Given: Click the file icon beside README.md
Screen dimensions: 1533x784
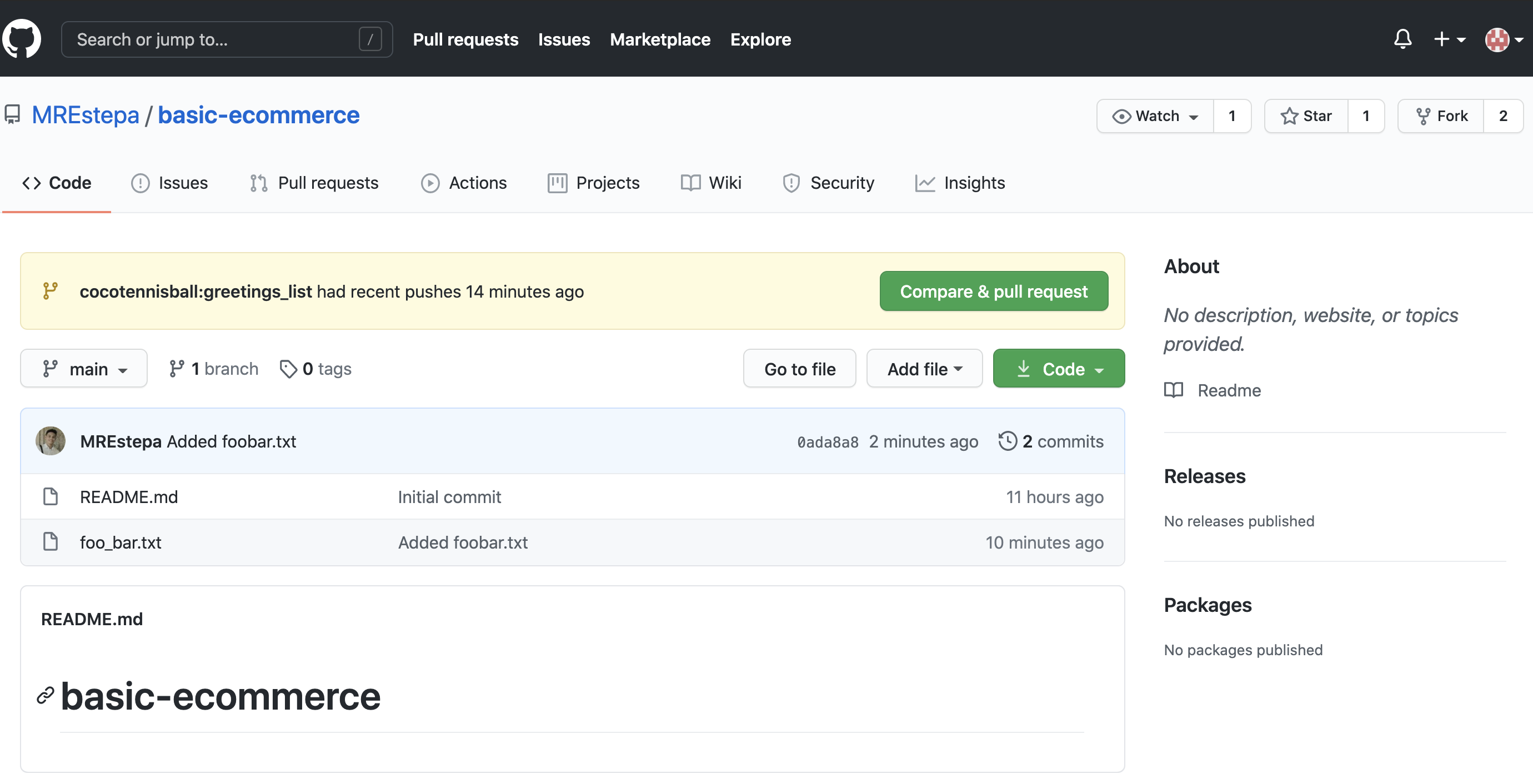Looking at the screenshot, I should point(51,496).
